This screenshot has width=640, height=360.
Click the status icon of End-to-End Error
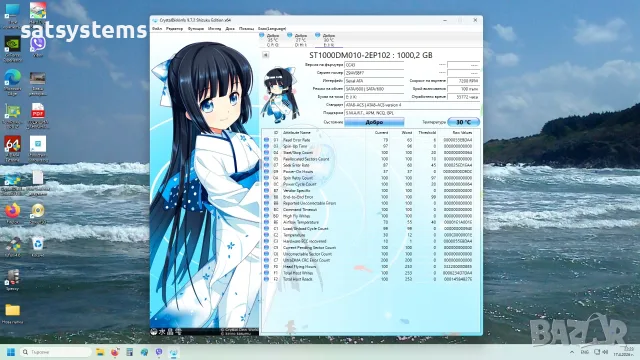pos(267,197)
